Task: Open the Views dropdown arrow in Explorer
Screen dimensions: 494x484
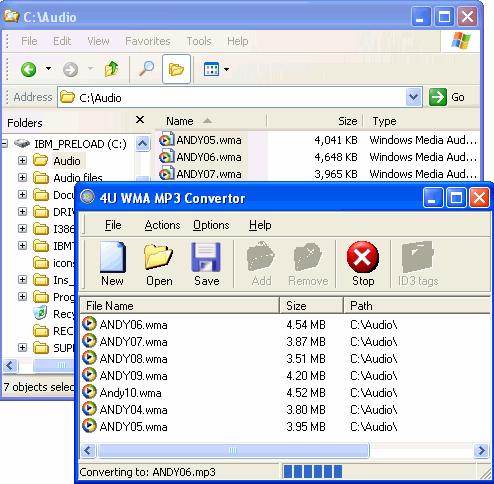Action: coord(227,69)
